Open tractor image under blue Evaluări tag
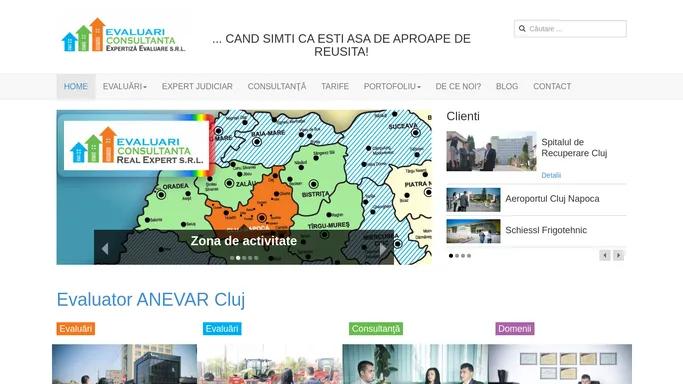Screen dimensions: 683x384 point(270,364)
